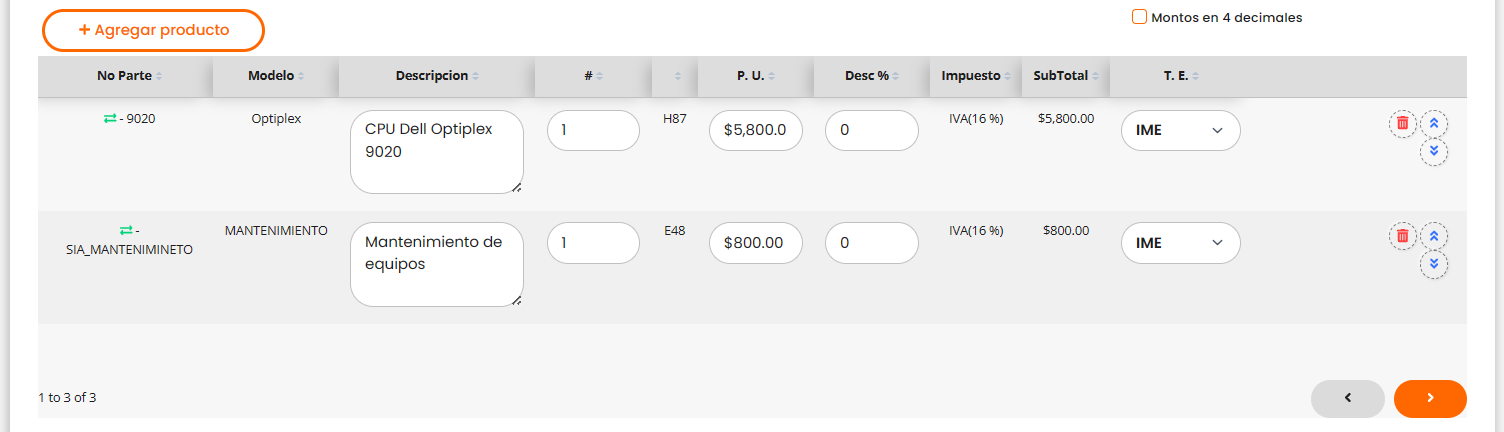Move the Optiplex 9020 row down
Viewport: 1504px width, 432px height.
tap(1434, 152)
